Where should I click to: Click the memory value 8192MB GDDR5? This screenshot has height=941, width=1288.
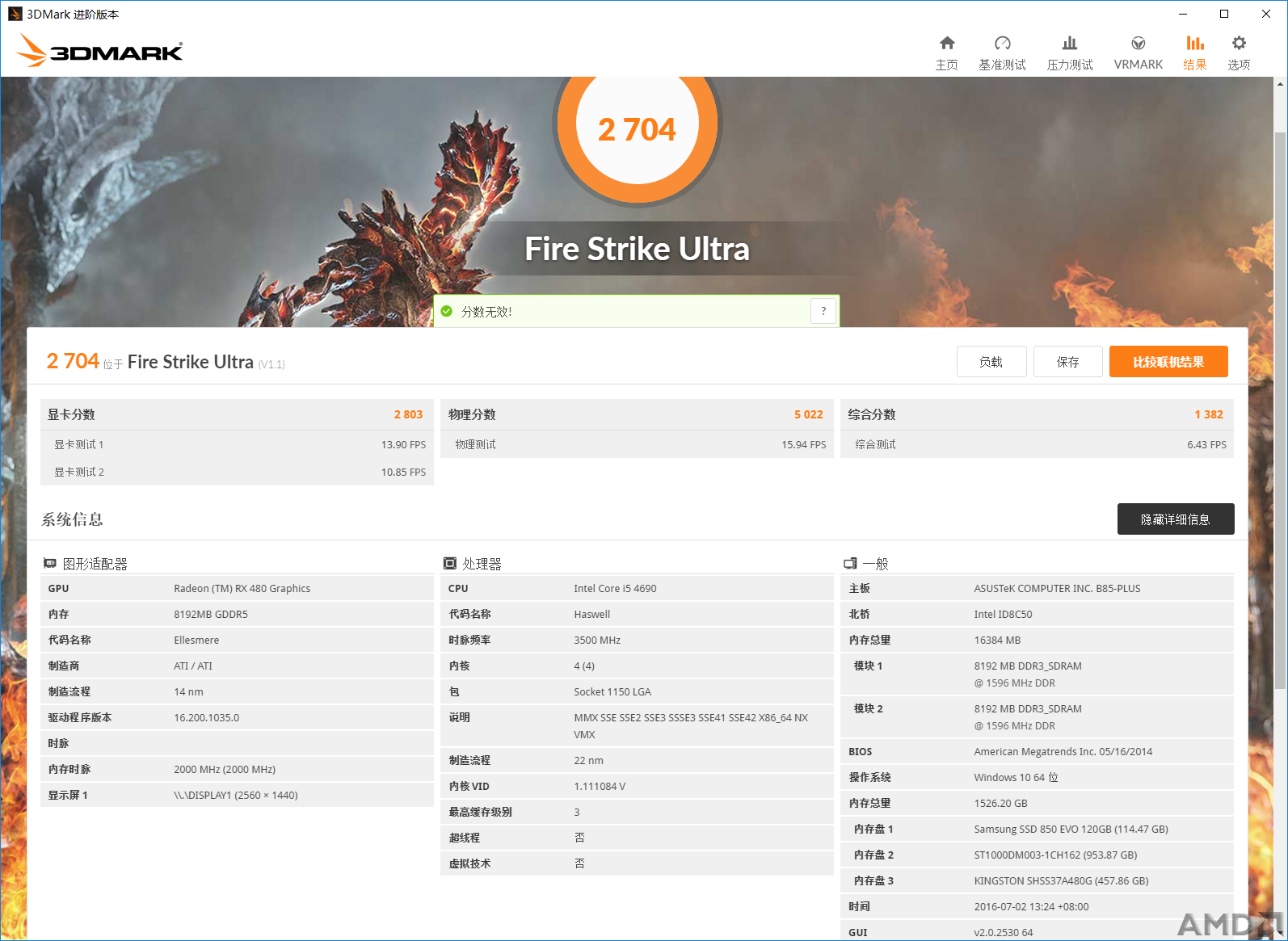point(211,614)
